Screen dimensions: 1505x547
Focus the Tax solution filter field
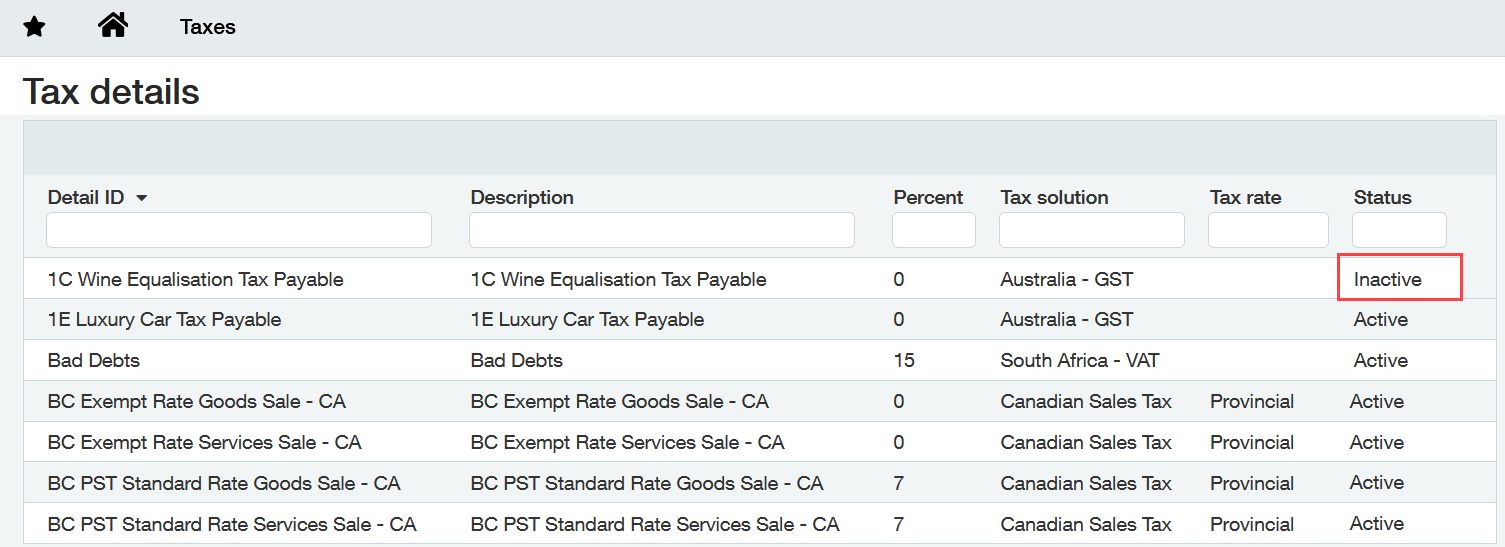(x=1092, y=230)
